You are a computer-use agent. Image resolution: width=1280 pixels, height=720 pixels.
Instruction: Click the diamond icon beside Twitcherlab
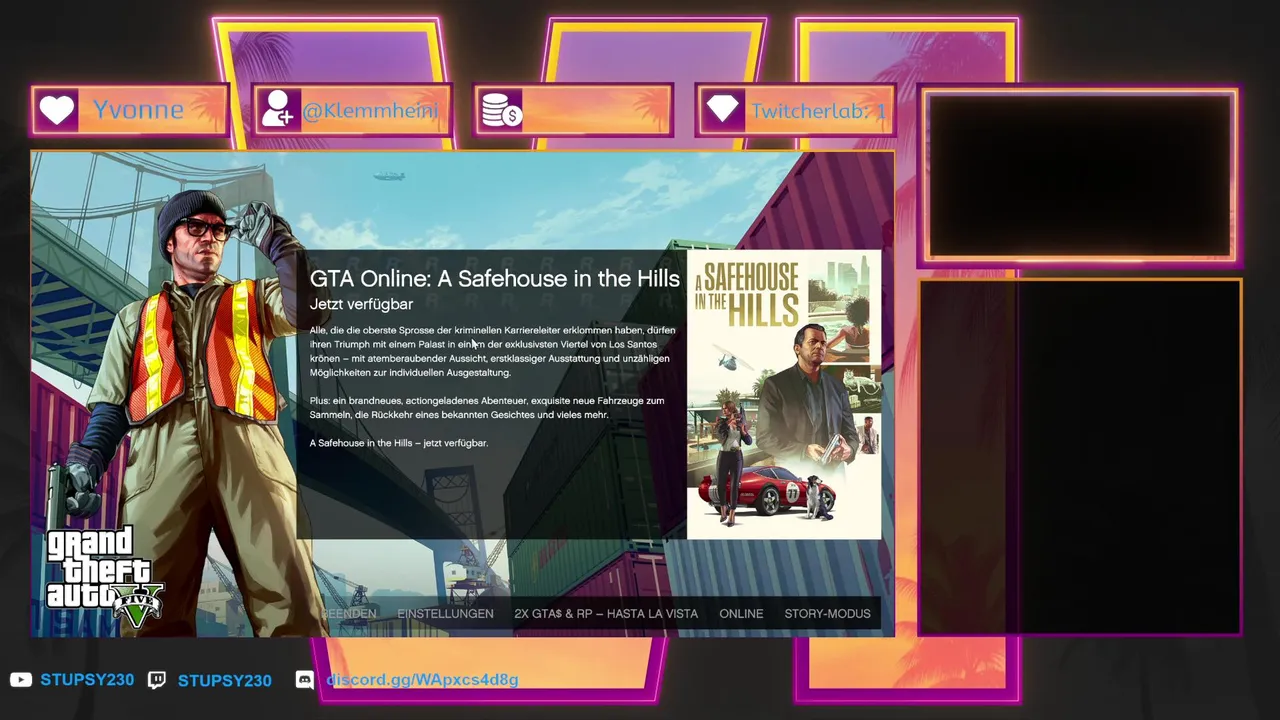722,110
